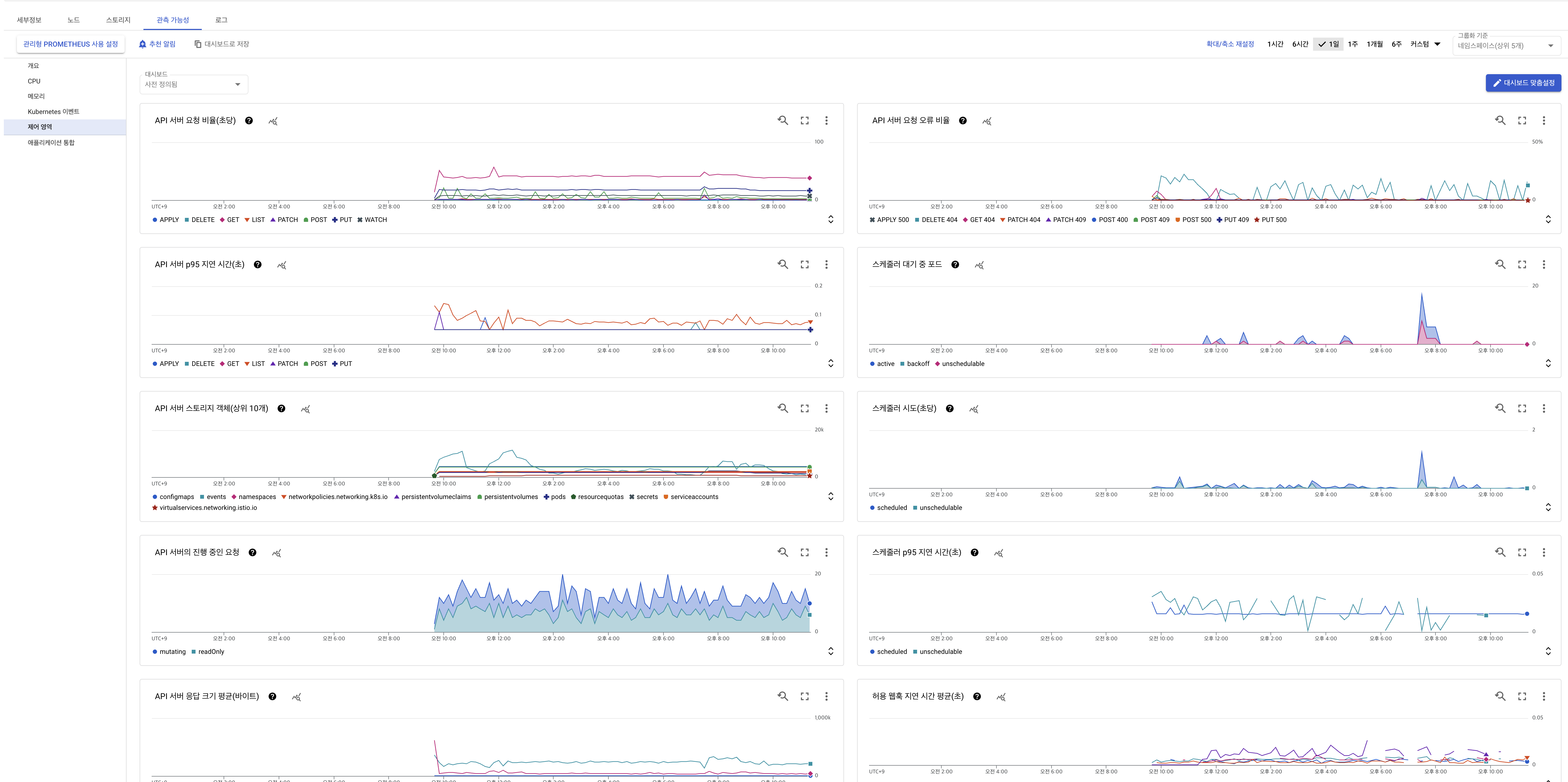Open more options for API 서버 스토리지 객체 chart
Viewport: 1568px width, 782px height.
point(826,408)
